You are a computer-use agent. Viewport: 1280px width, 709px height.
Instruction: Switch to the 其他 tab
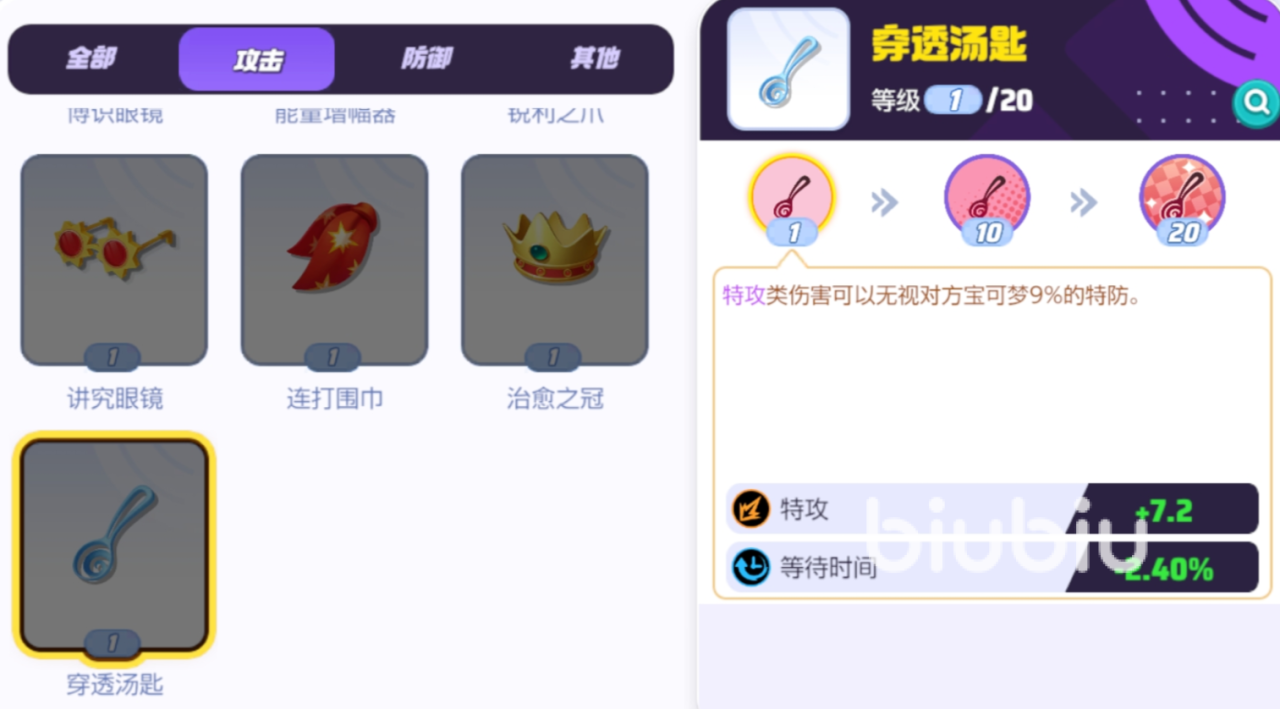click(x=594, y=59)
